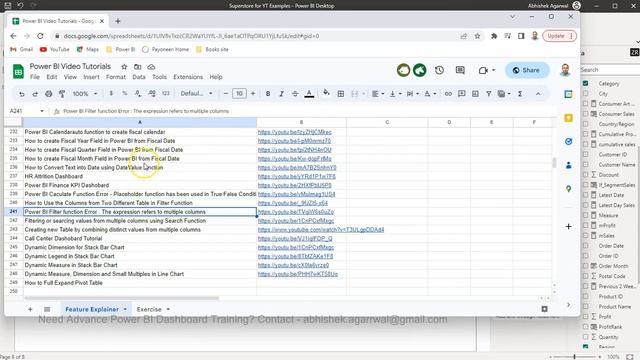The image size is (640, 360).
Task: Click the Undo icon in Sheets toolbar
Action: (22, 94)
